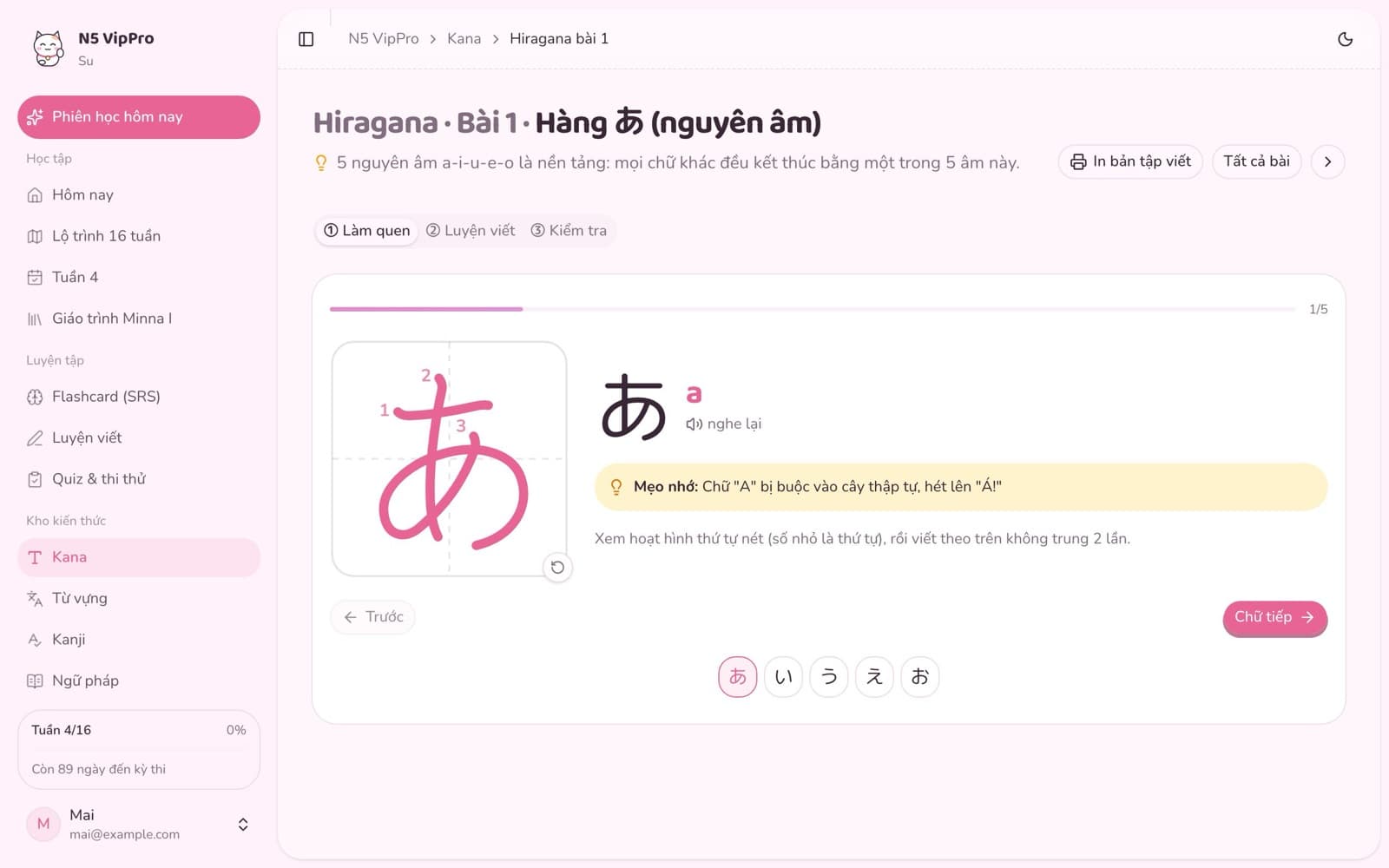Open Kanji in the sidebar

pyautogui.click(x=139, y=640)
